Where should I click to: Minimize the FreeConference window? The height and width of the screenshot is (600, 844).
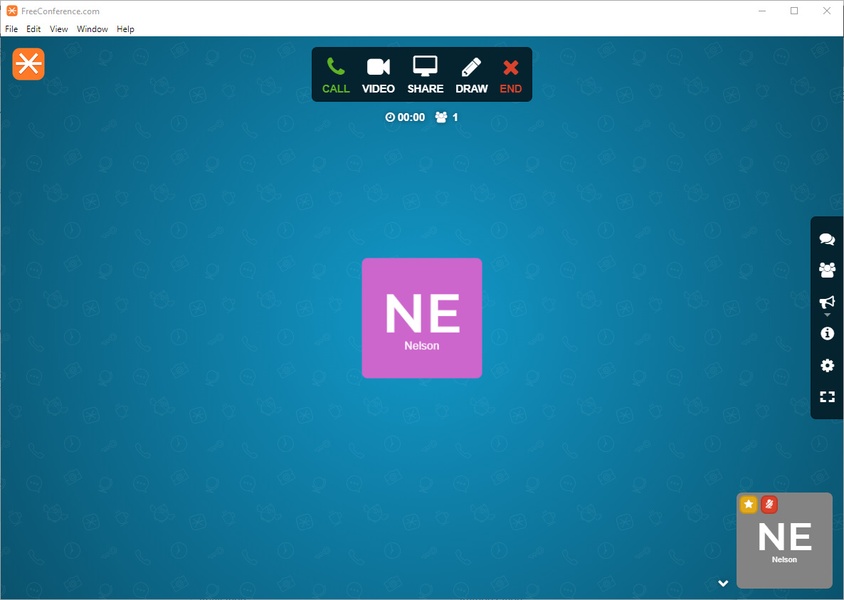pyautogui.click(x=762, y=11)
